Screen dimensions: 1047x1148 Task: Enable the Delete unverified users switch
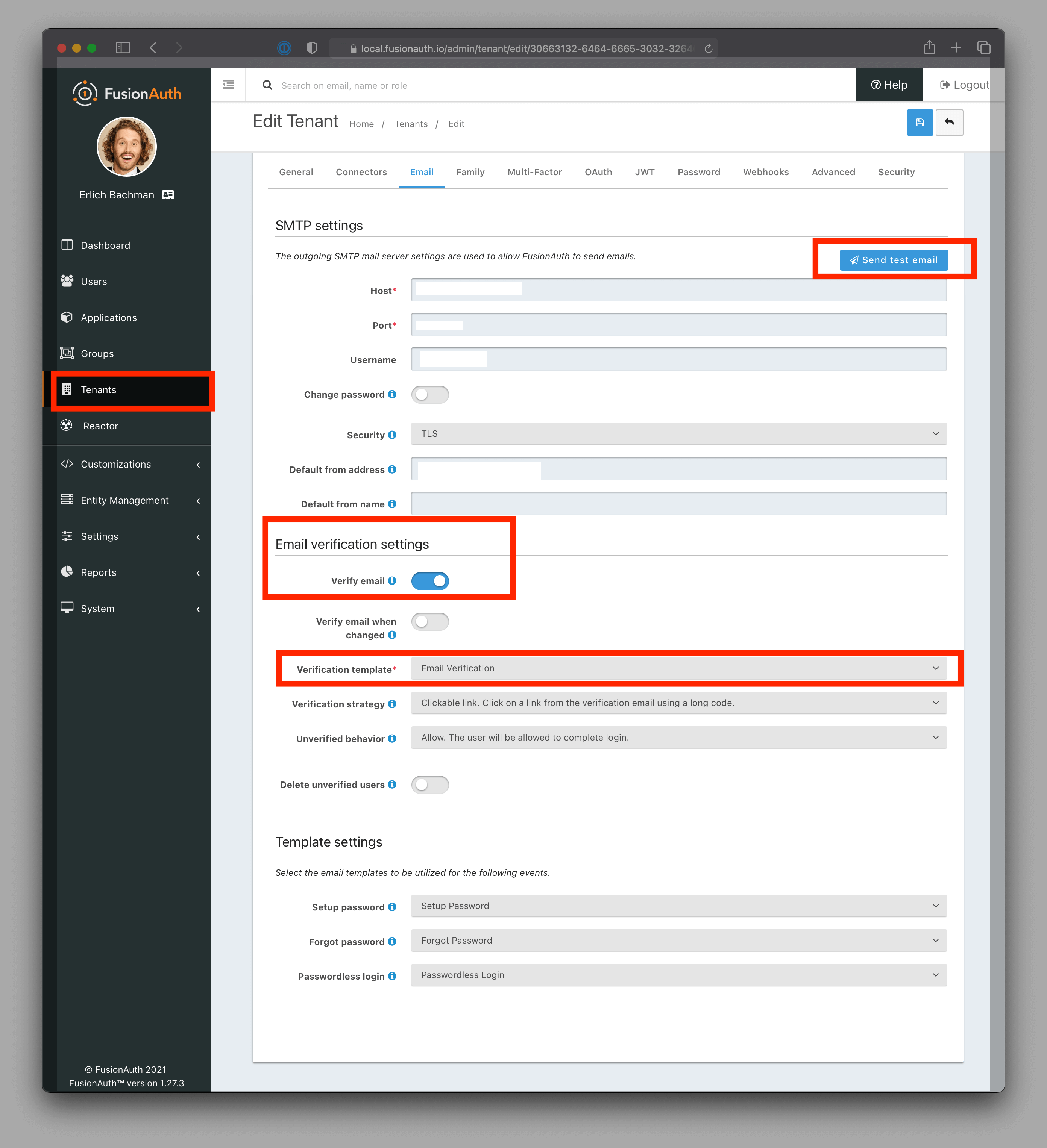[430, 785]
